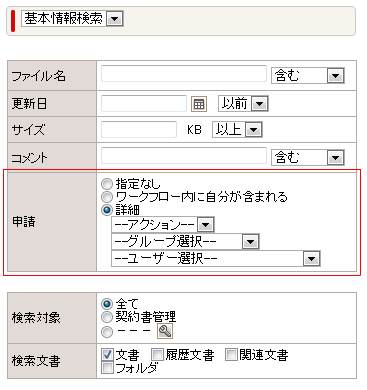Choose 全て as search target

click(x=107, y=304)
